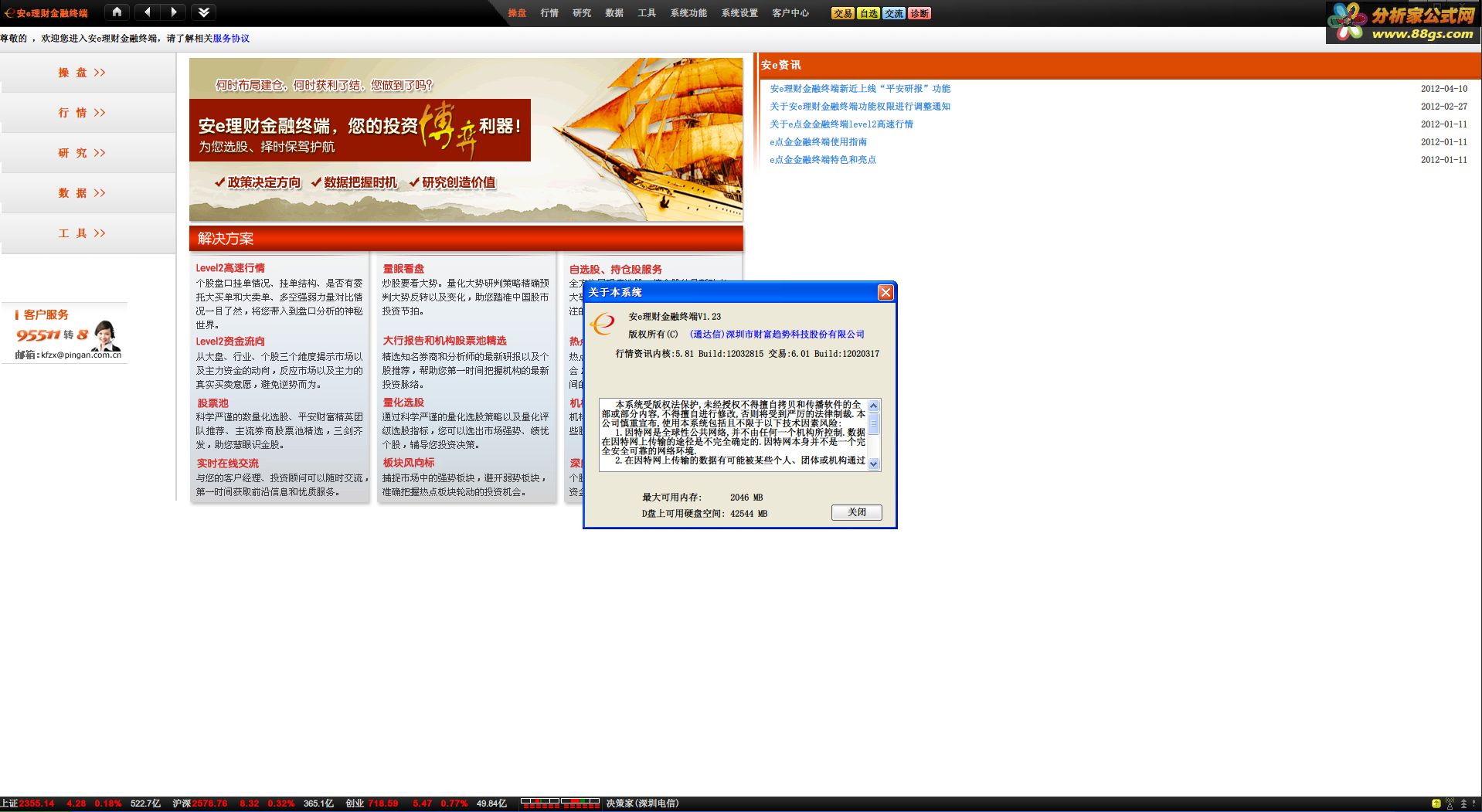Screen dimensions: 1482x812
Task: Open the 研究 top menu
Action: 582,13
